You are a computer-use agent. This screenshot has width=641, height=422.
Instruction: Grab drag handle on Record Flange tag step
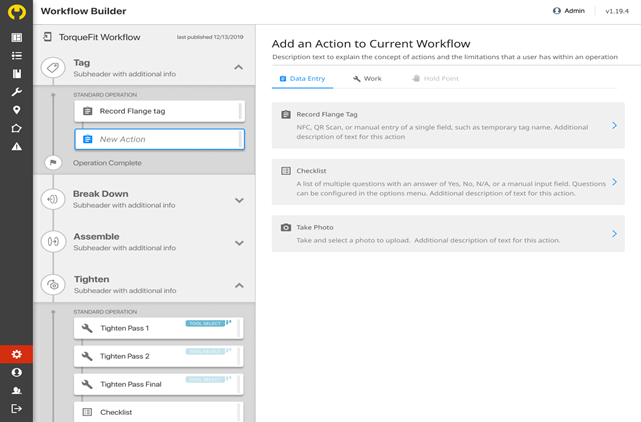[240, 111]
